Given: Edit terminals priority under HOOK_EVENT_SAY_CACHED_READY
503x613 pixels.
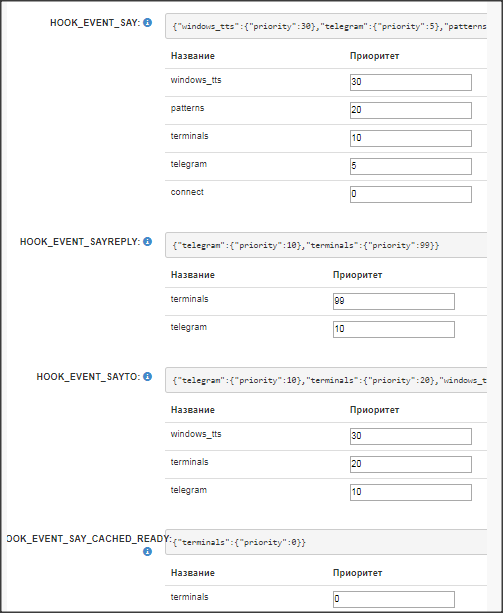Looking at the screenshot, I should (394, 599).
